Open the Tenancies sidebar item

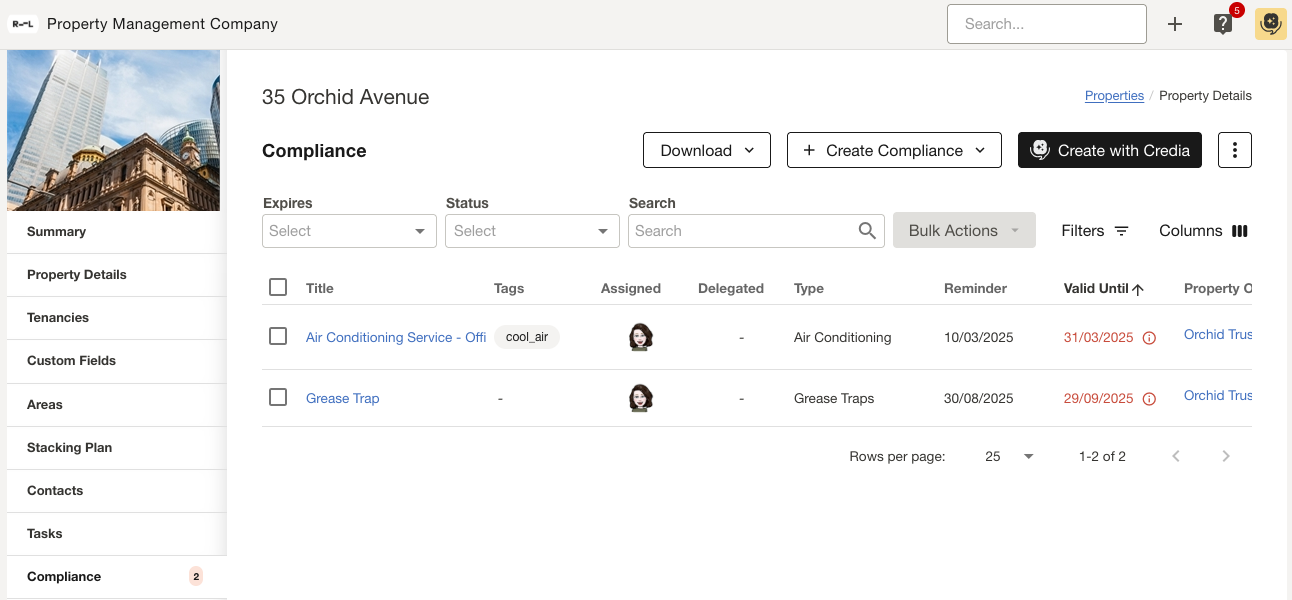(58, 318)
